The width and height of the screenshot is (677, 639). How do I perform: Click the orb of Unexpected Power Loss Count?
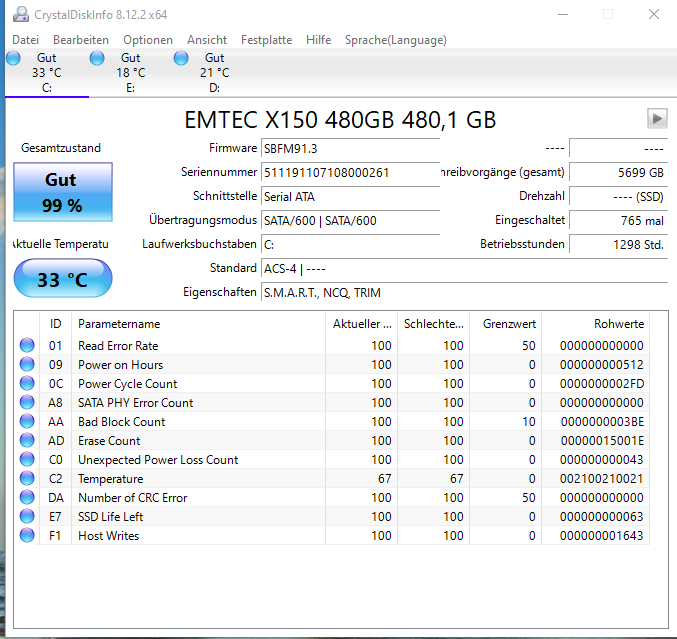tap(27, 459)
